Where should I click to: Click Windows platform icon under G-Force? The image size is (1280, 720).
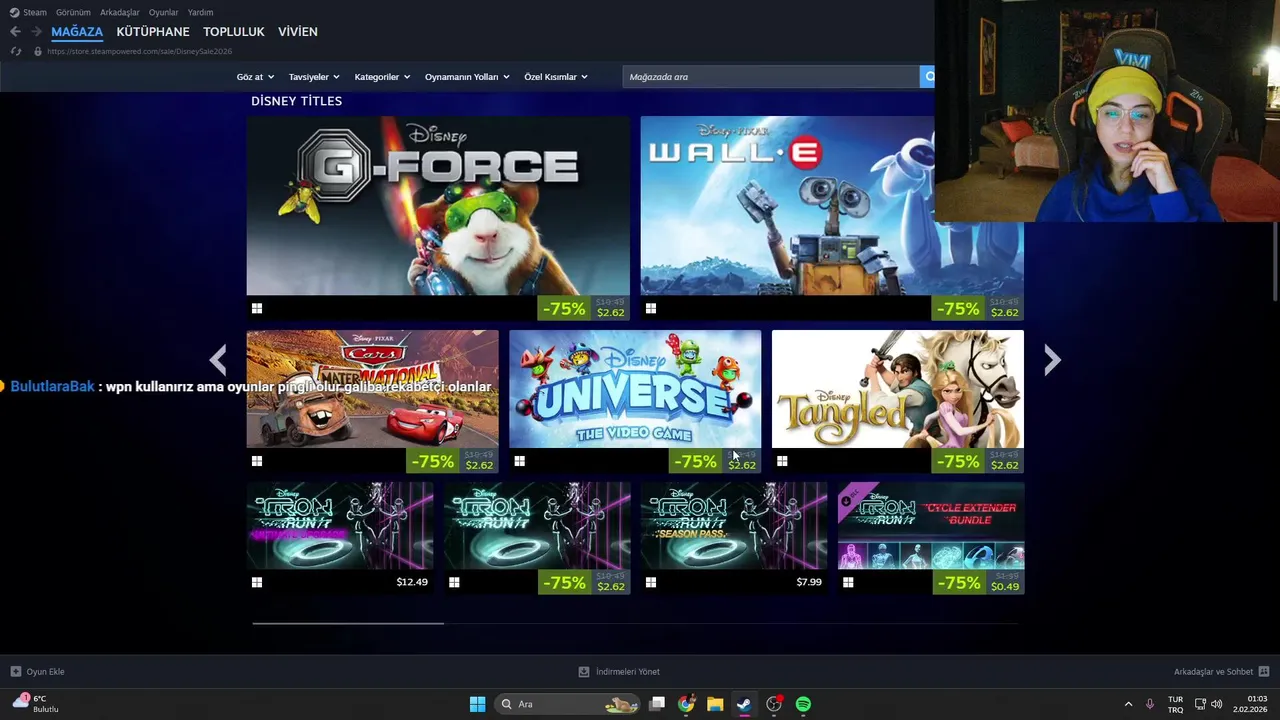coord(257,309)
